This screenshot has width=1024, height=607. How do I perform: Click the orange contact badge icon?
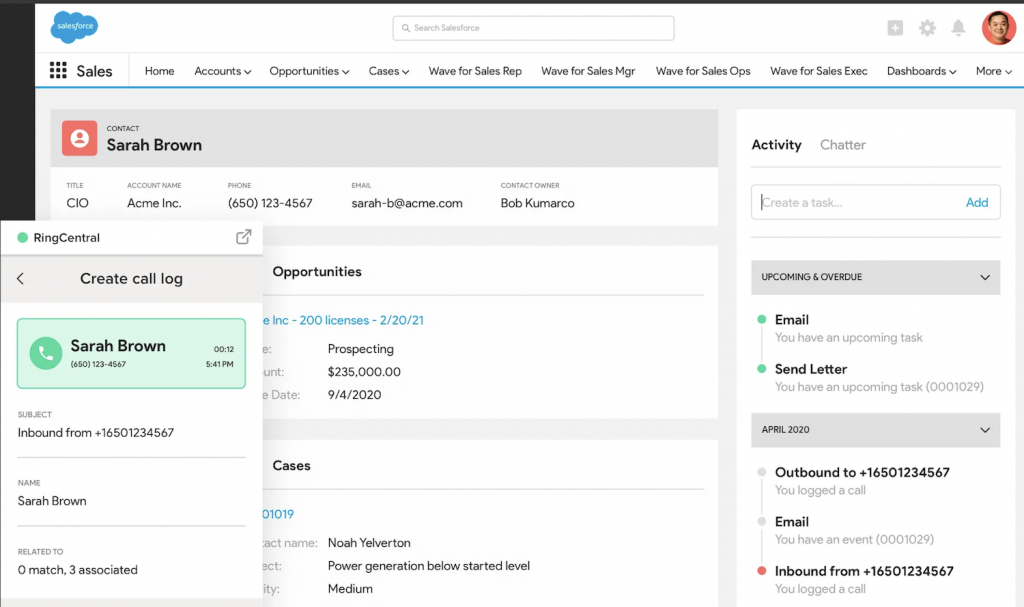tap(79, 138)
